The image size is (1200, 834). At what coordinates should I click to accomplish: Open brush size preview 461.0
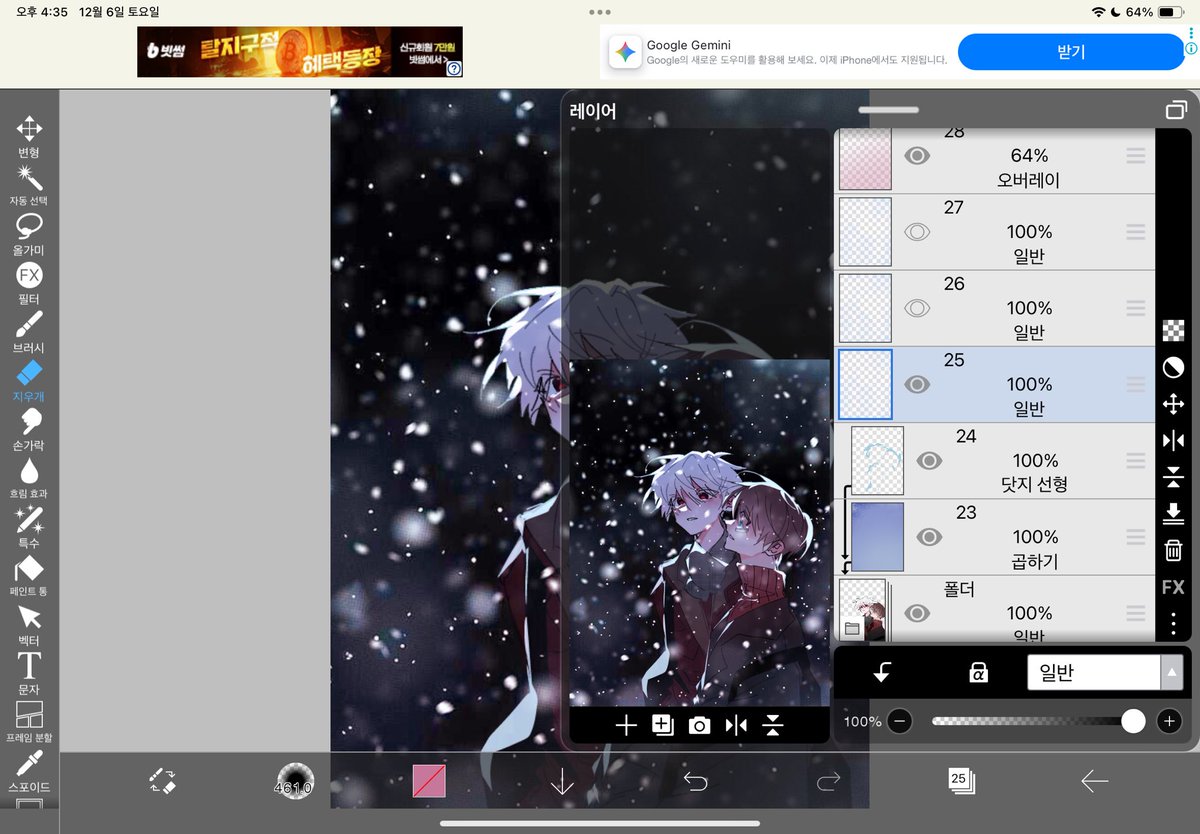[295, 781]
